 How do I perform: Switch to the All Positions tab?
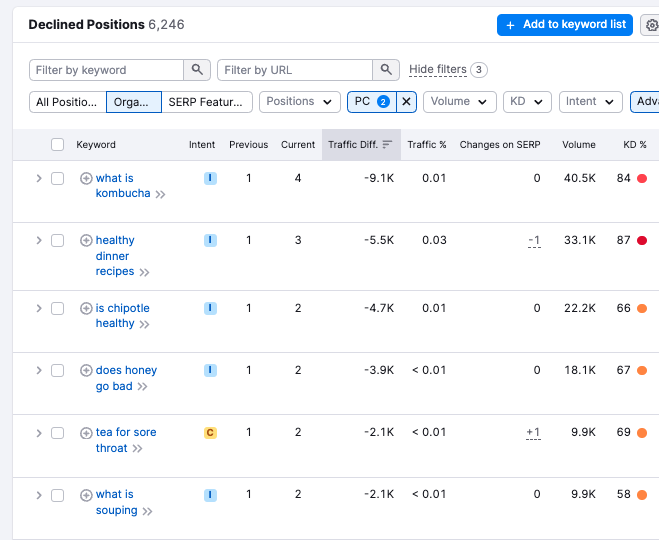pos(67,102)
